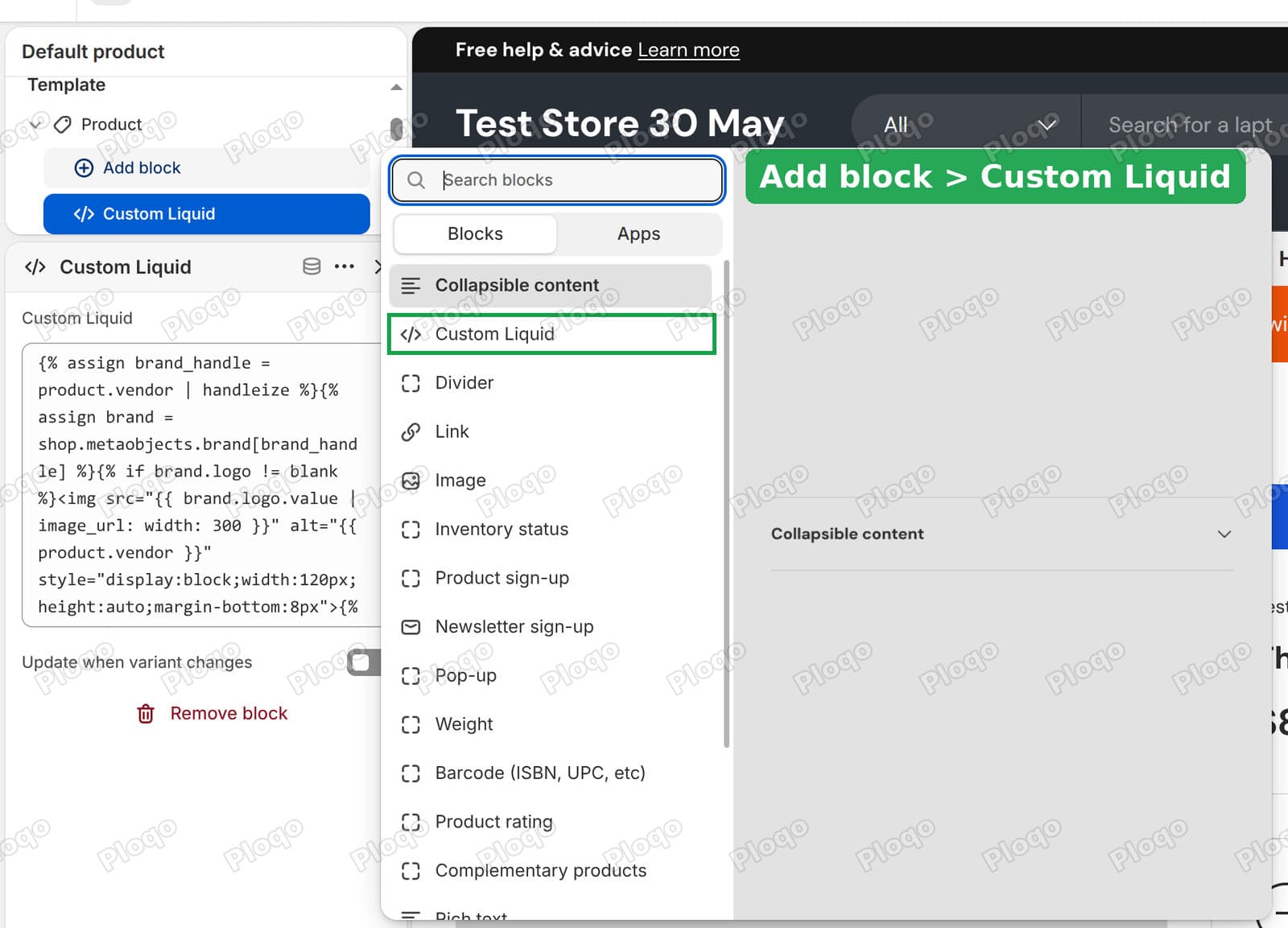Click Add block under Product
1288x928 pixels.
tap(207, 167)
